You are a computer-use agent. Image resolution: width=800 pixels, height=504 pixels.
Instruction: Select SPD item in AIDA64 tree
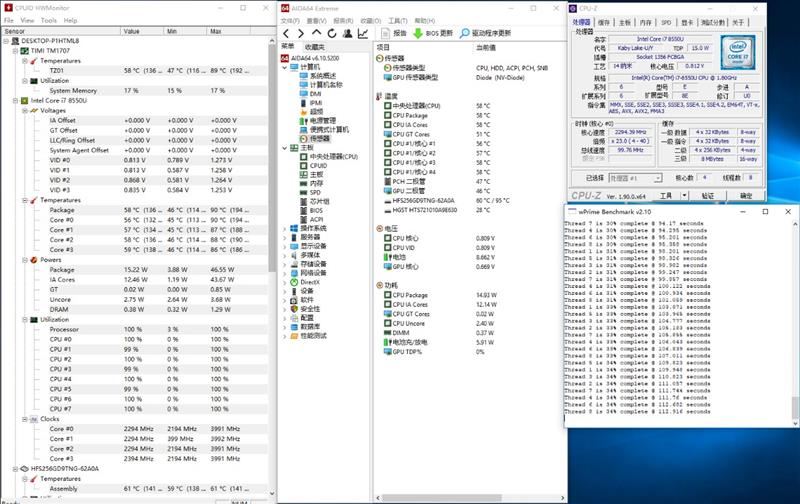pos(315,193)
